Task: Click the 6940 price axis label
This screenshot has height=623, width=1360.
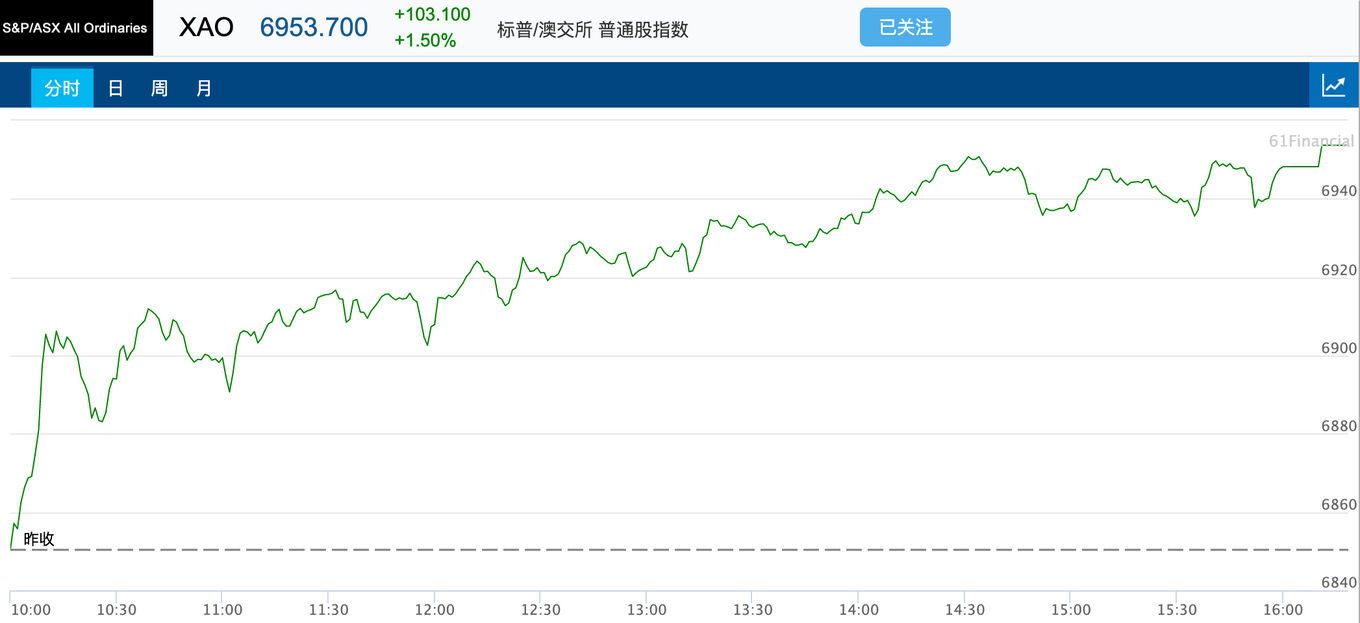Action: pos(1339,191)
